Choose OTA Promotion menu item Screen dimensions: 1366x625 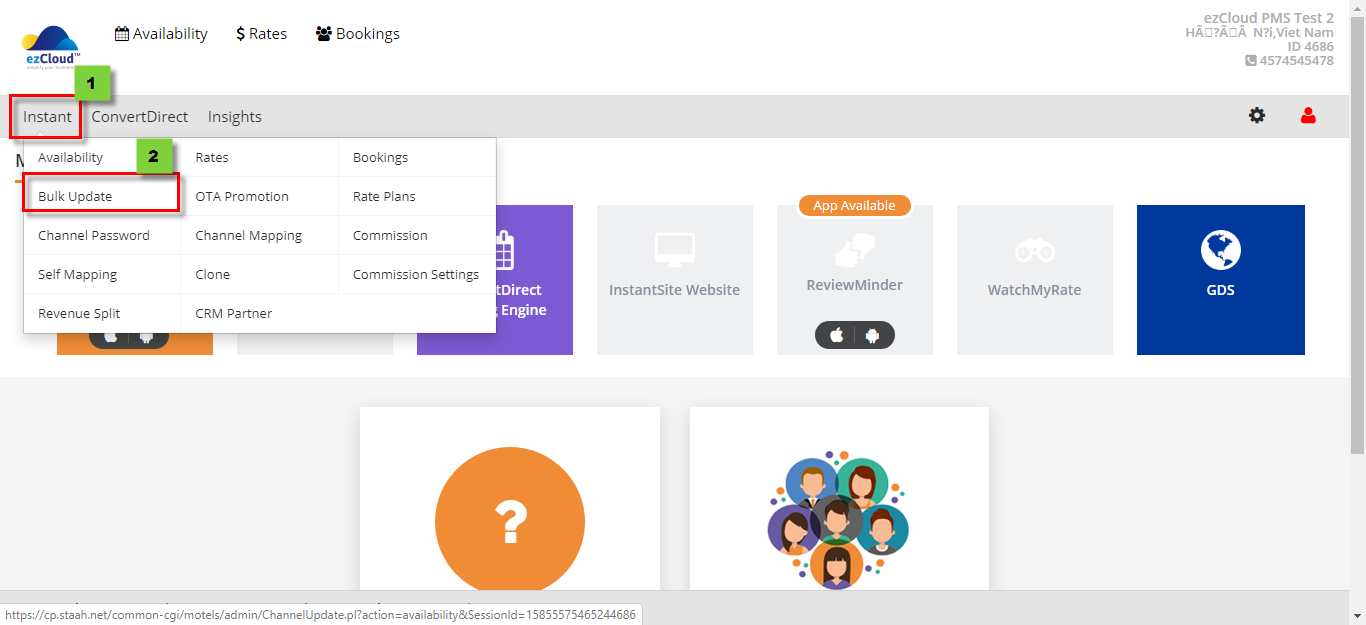point(242,197)
